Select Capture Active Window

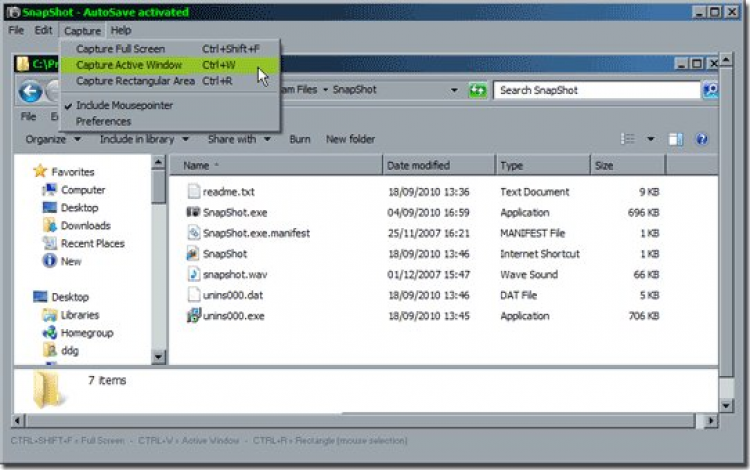[x=168, y=65]
